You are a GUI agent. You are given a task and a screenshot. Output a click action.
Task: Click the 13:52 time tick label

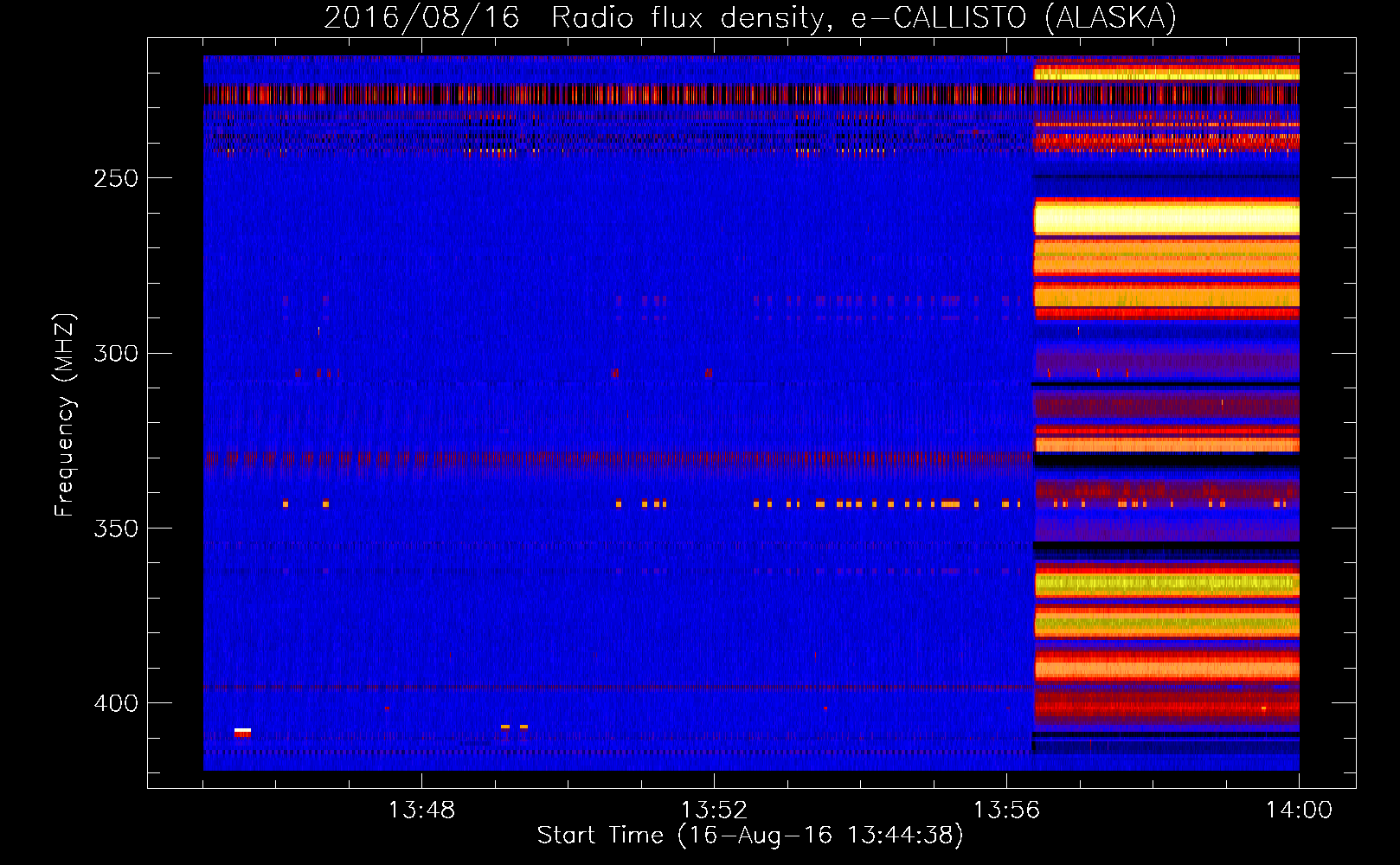pyautogui.click(x=714, y=811)
